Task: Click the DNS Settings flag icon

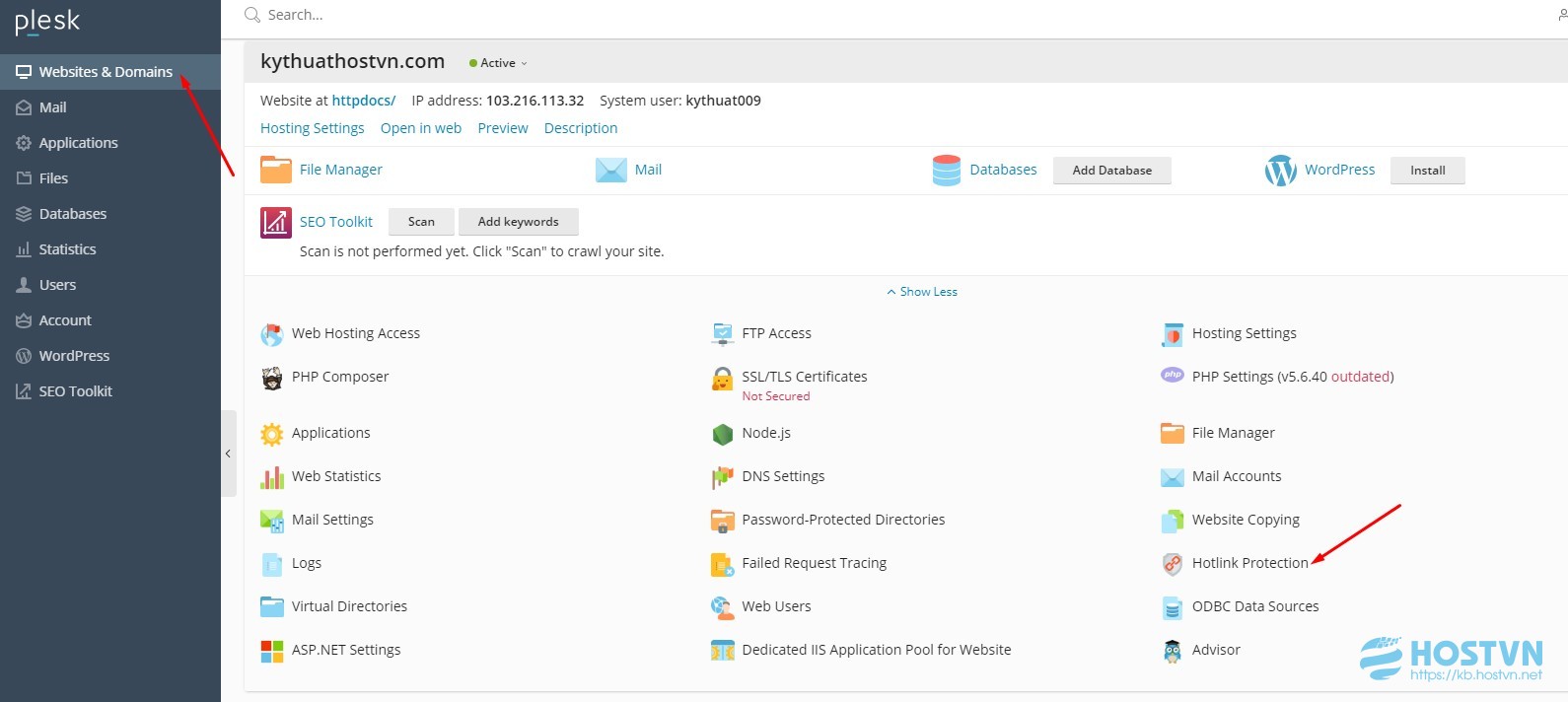Action: 723,477
